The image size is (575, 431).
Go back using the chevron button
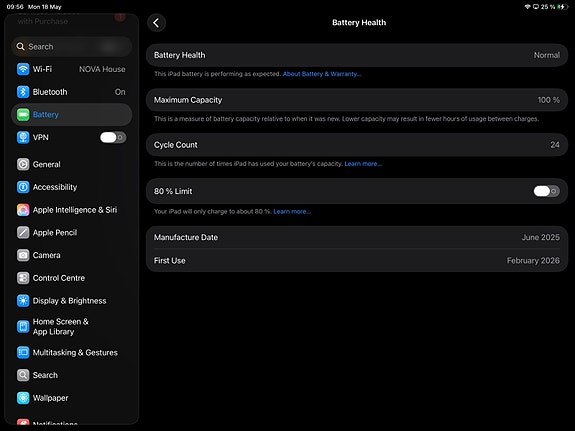[157, 23]
